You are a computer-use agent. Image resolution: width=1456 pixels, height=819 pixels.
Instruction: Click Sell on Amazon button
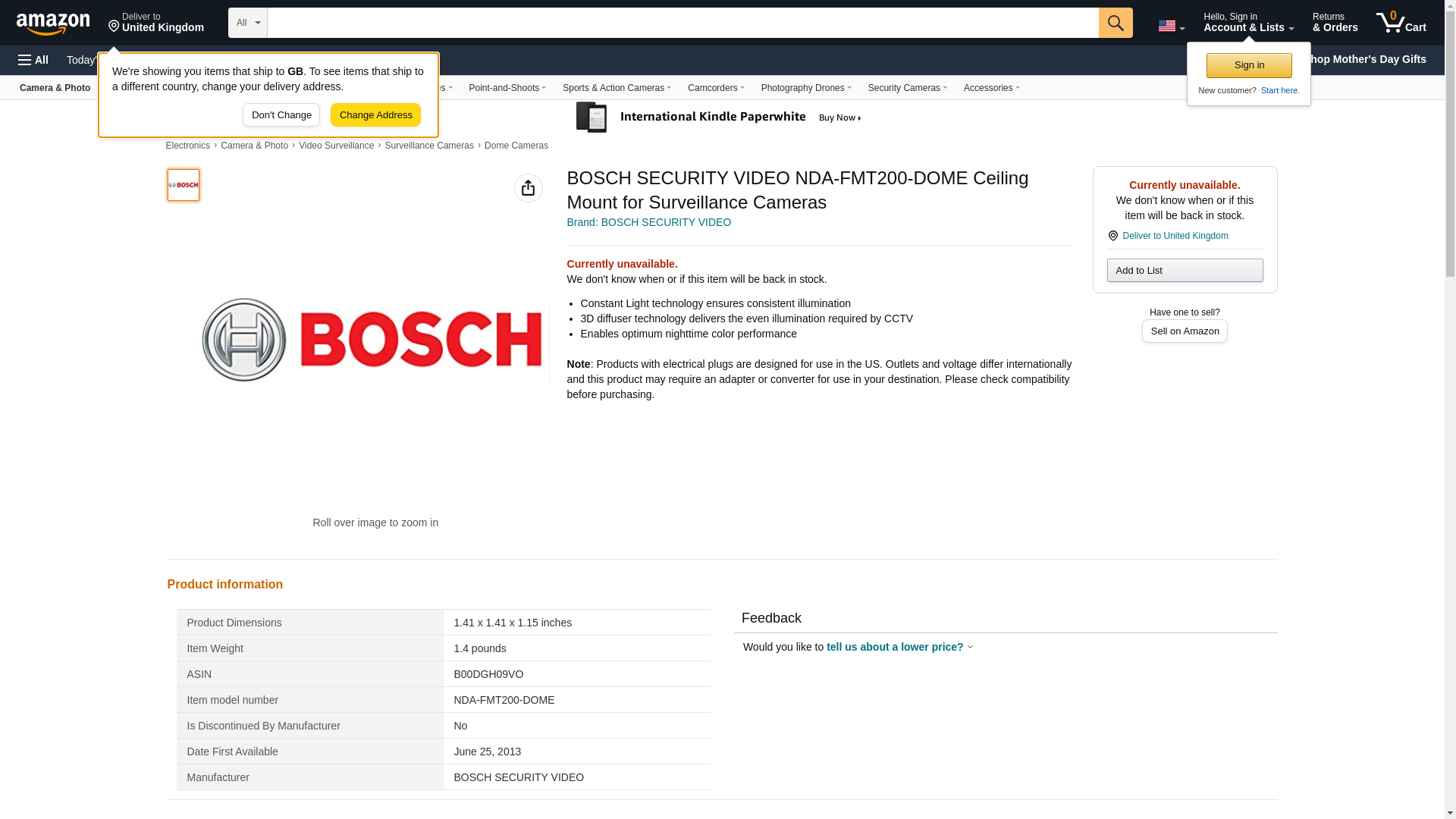(1184, 331)
